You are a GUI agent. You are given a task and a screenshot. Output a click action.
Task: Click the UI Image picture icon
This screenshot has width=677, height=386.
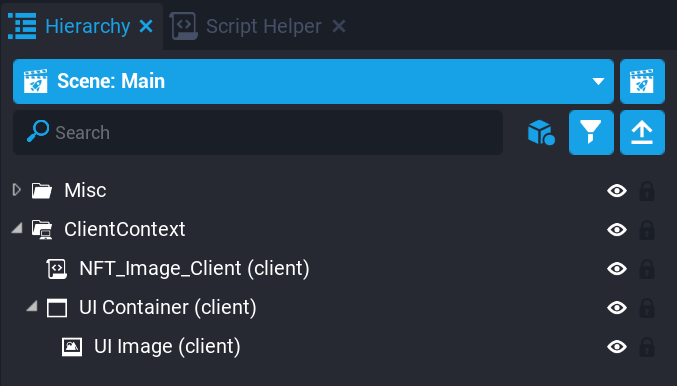click(x=72, y=347)
